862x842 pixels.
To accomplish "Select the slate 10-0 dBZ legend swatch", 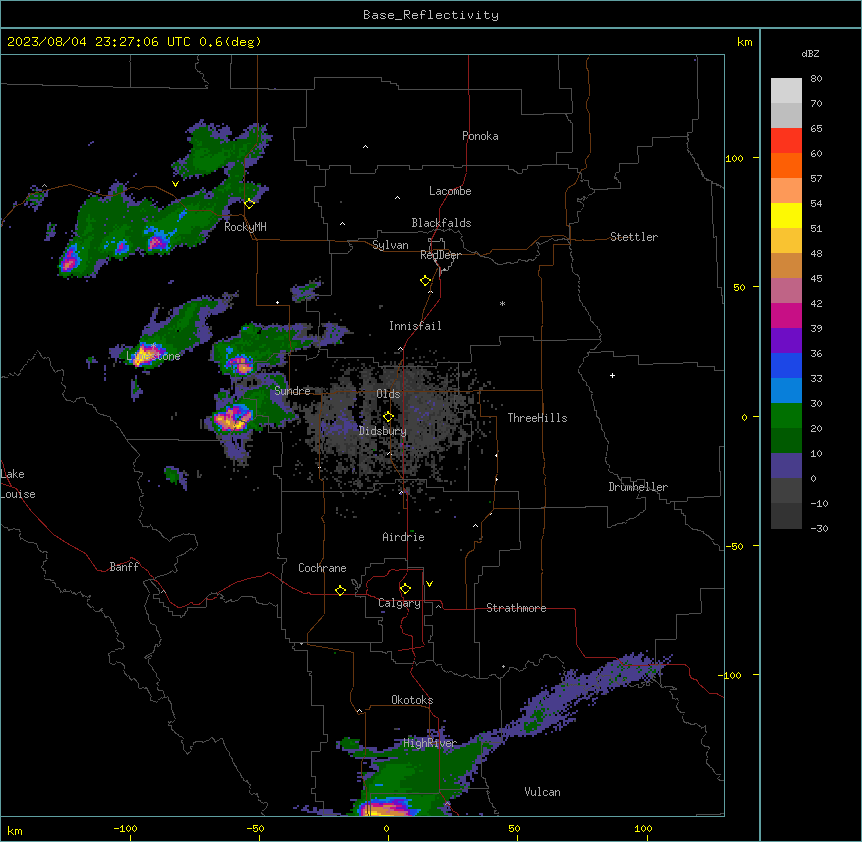I will (x=786, y=466).
